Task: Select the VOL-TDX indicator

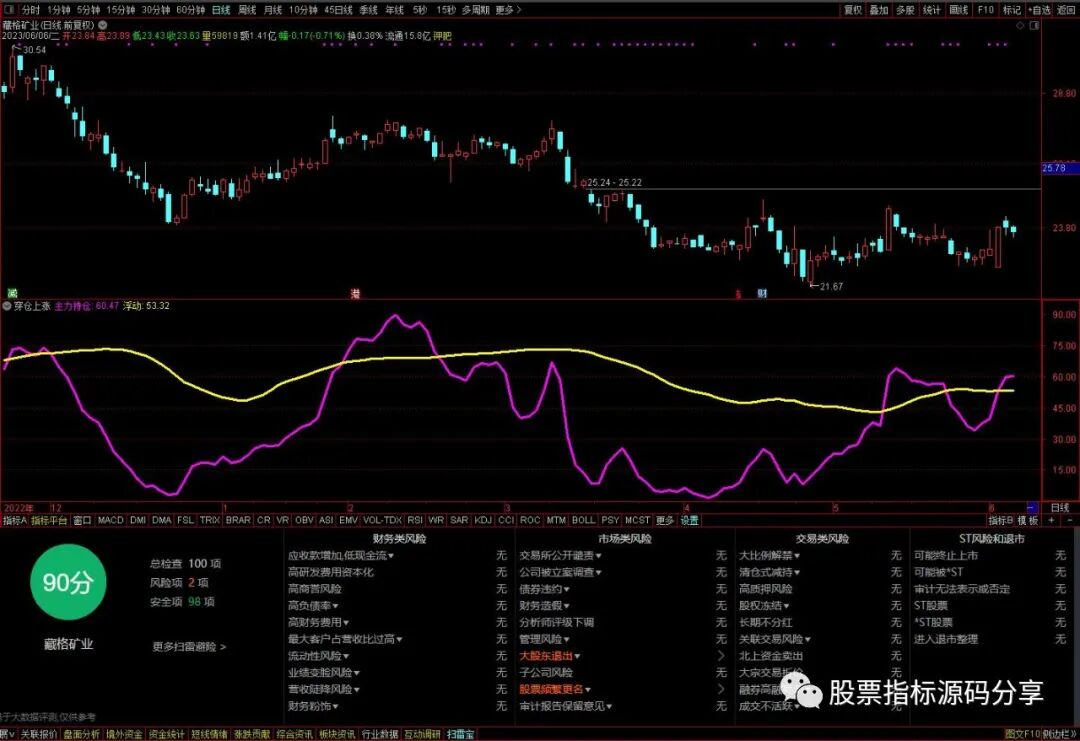Action: 382,521
